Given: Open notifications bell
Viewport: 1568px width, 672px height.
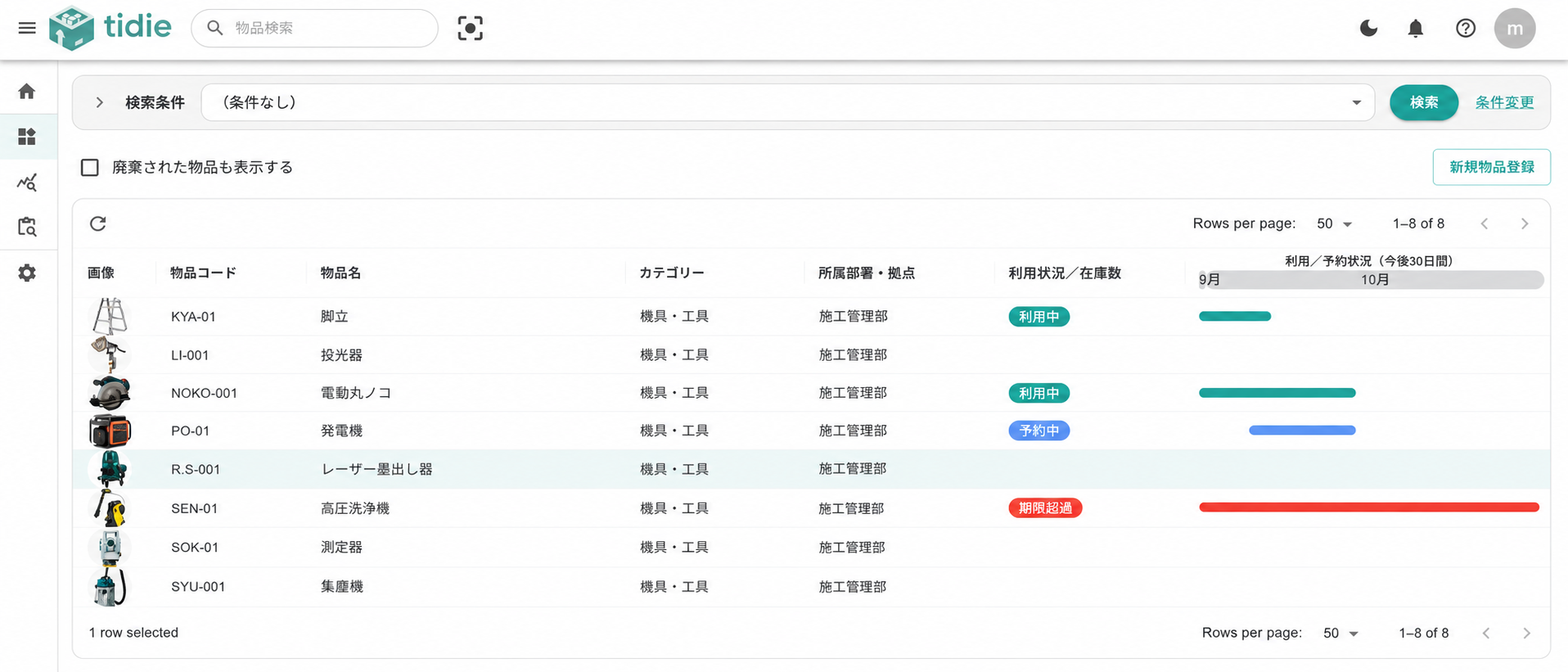Looking at the screenshot, I should (1416, 29).
